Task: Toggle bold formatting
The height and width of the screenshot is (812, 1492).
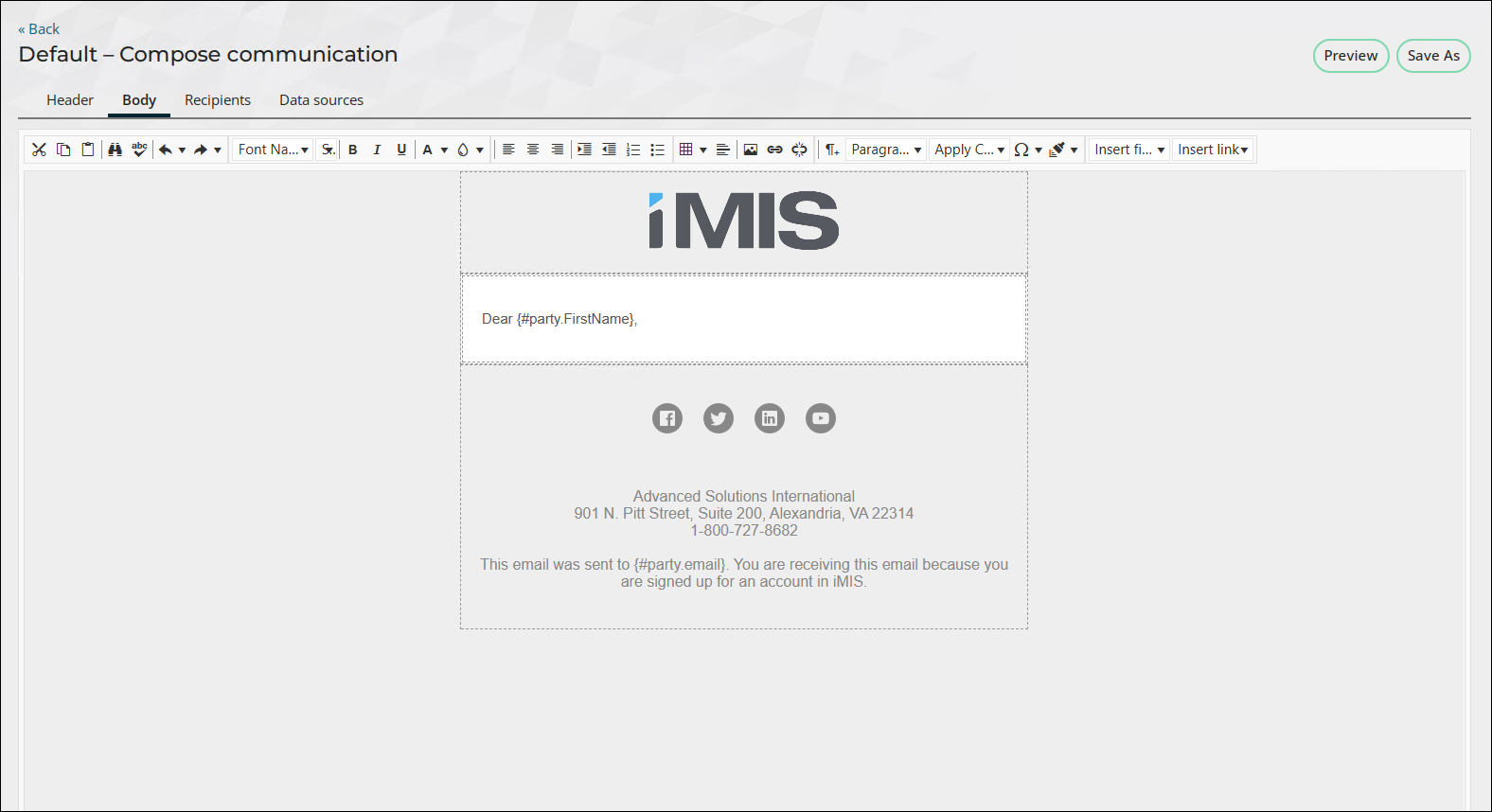Action: click(x=353, y=150)
